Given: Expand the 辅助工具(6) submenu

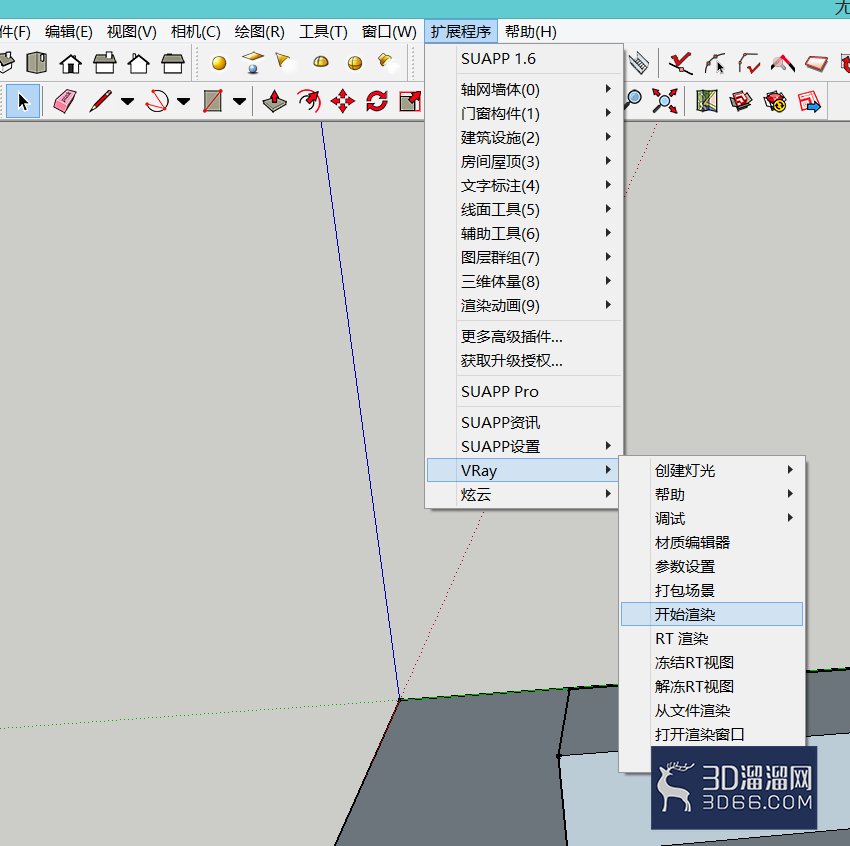Looking at the screenshot, I should pyautogui.click(x=524, y=233).
